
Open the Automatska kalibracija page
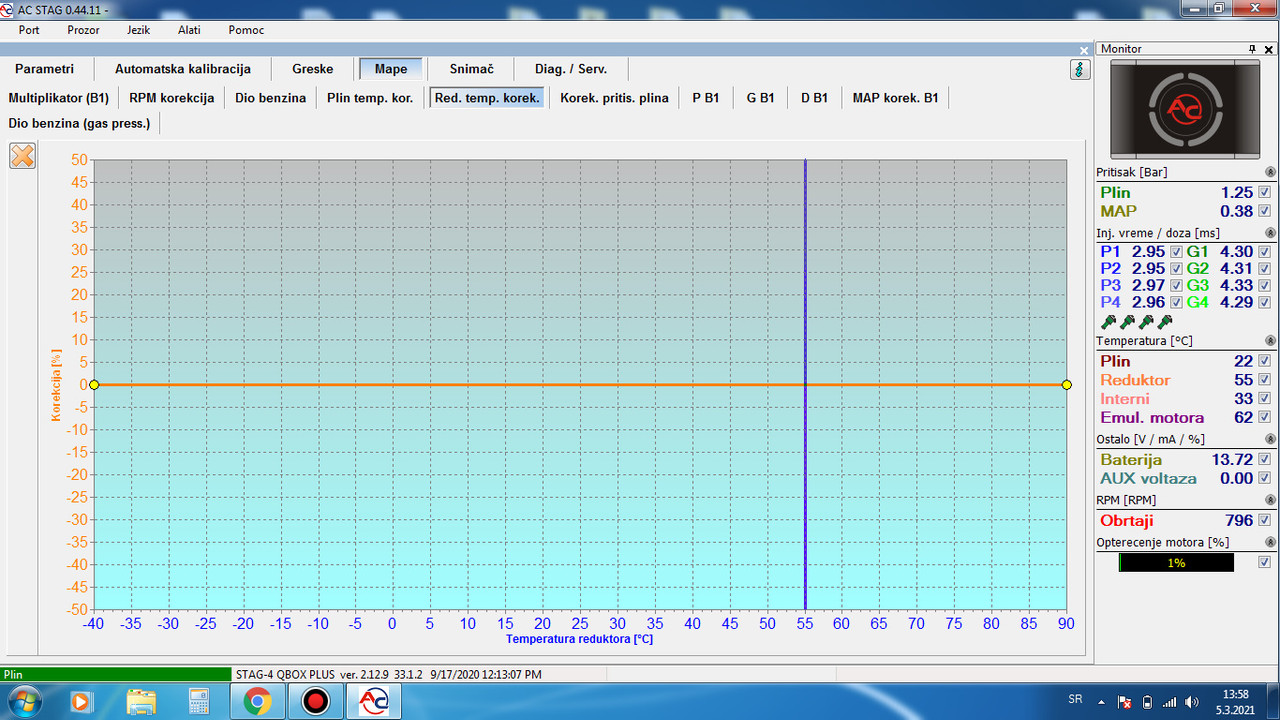[x=183, y=69]
